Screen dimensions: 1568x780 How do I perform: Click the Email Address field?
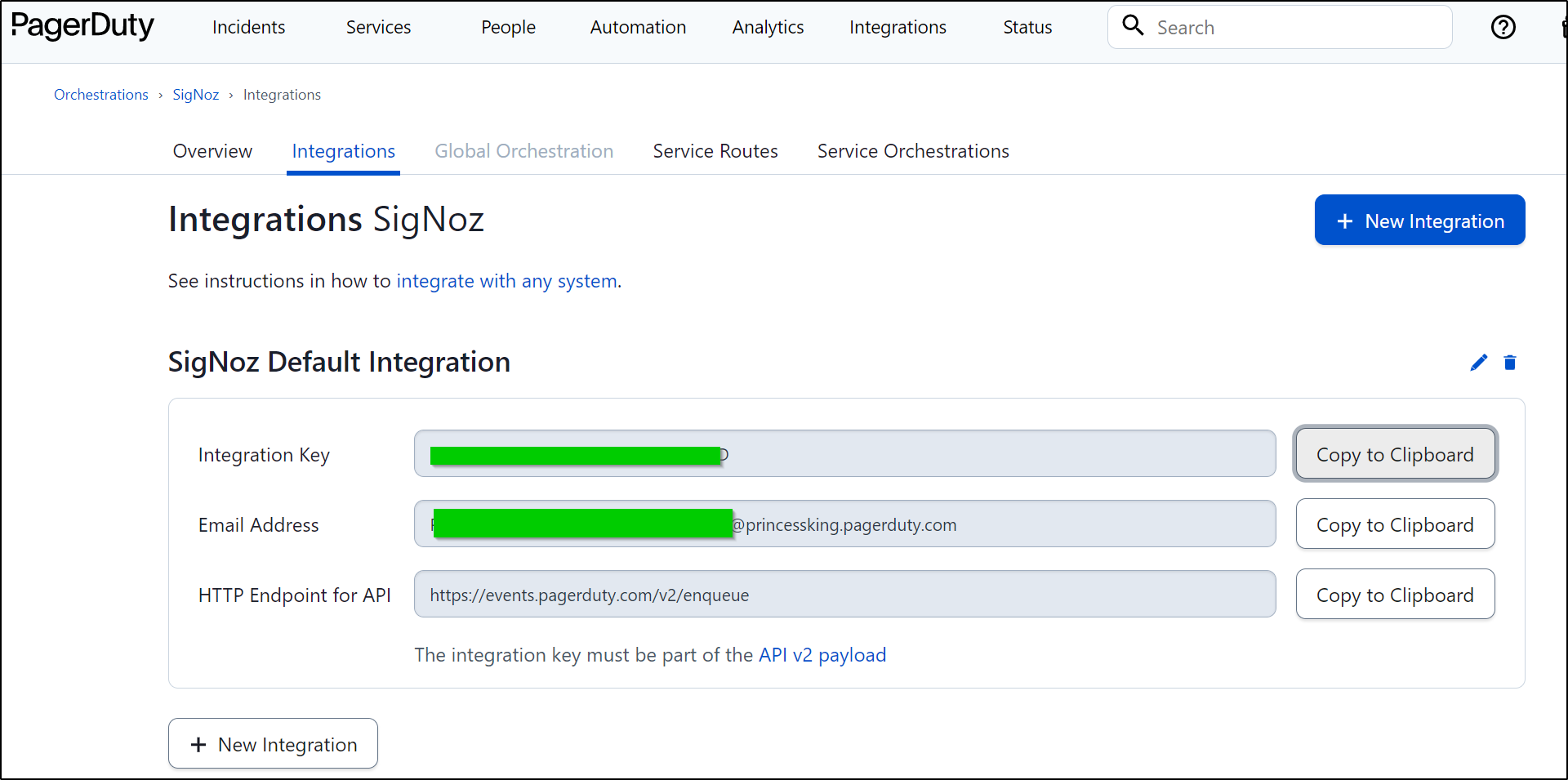[844, 524]
